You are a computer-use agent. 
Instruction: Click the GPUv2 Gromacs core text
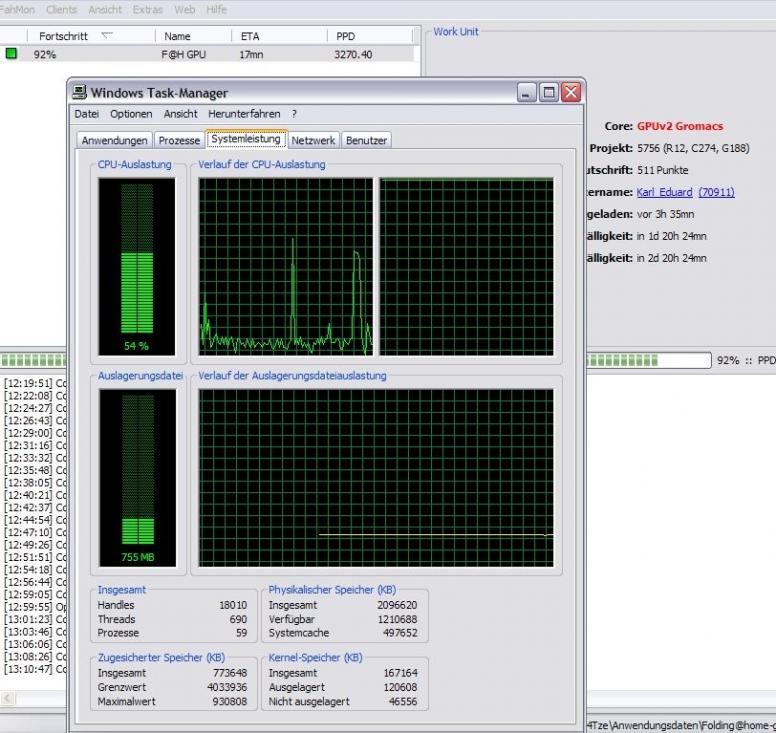point(679,126)
